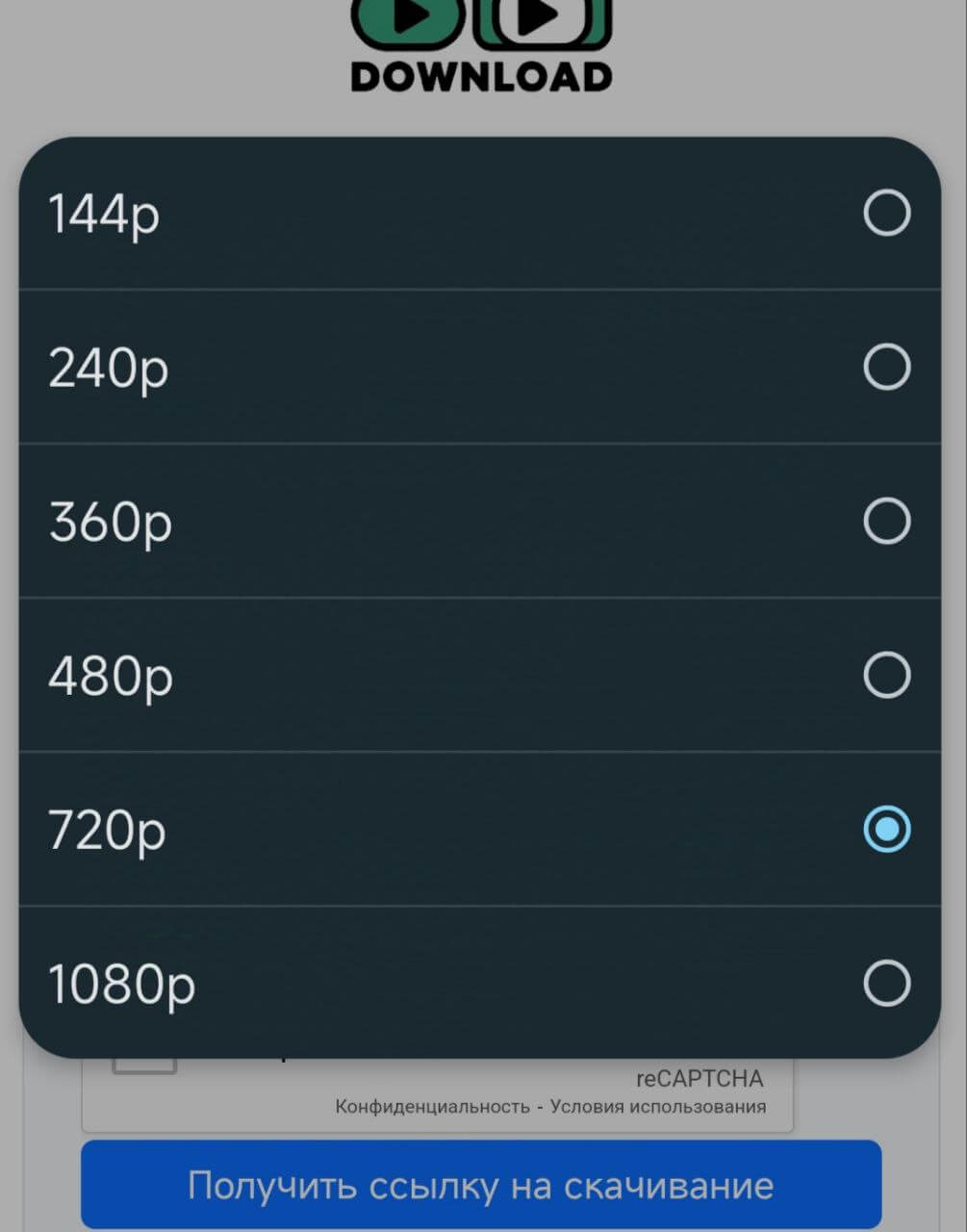Choose the 360p text option
Viewport: 967px width, 1232px height.
tap(110, 522)
